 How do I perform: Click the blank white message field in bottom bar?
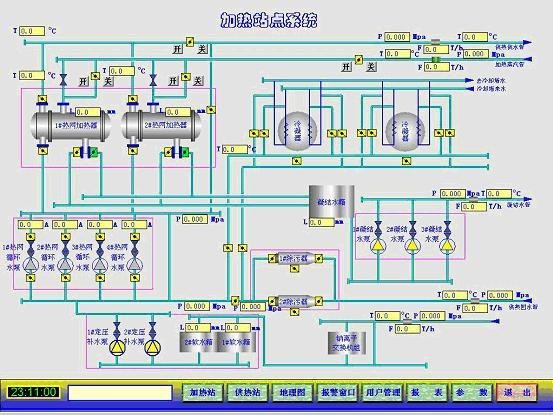tap(120, 392)
